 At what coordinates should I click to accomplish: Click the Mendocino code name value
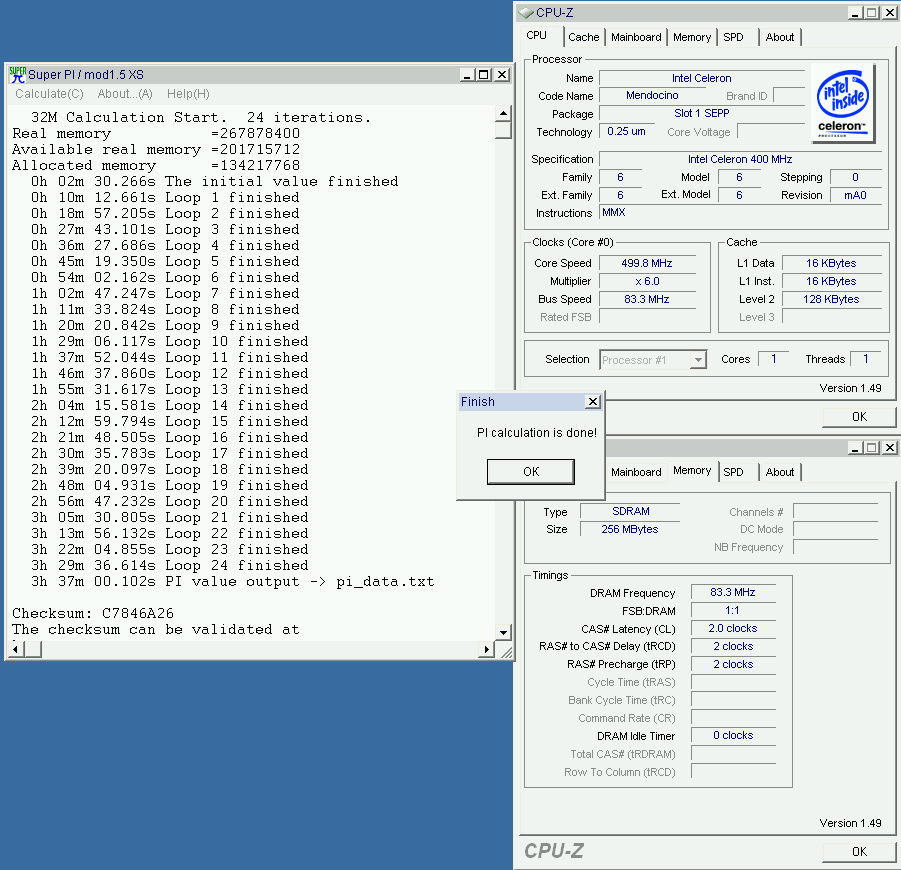[x=652, y=95]
